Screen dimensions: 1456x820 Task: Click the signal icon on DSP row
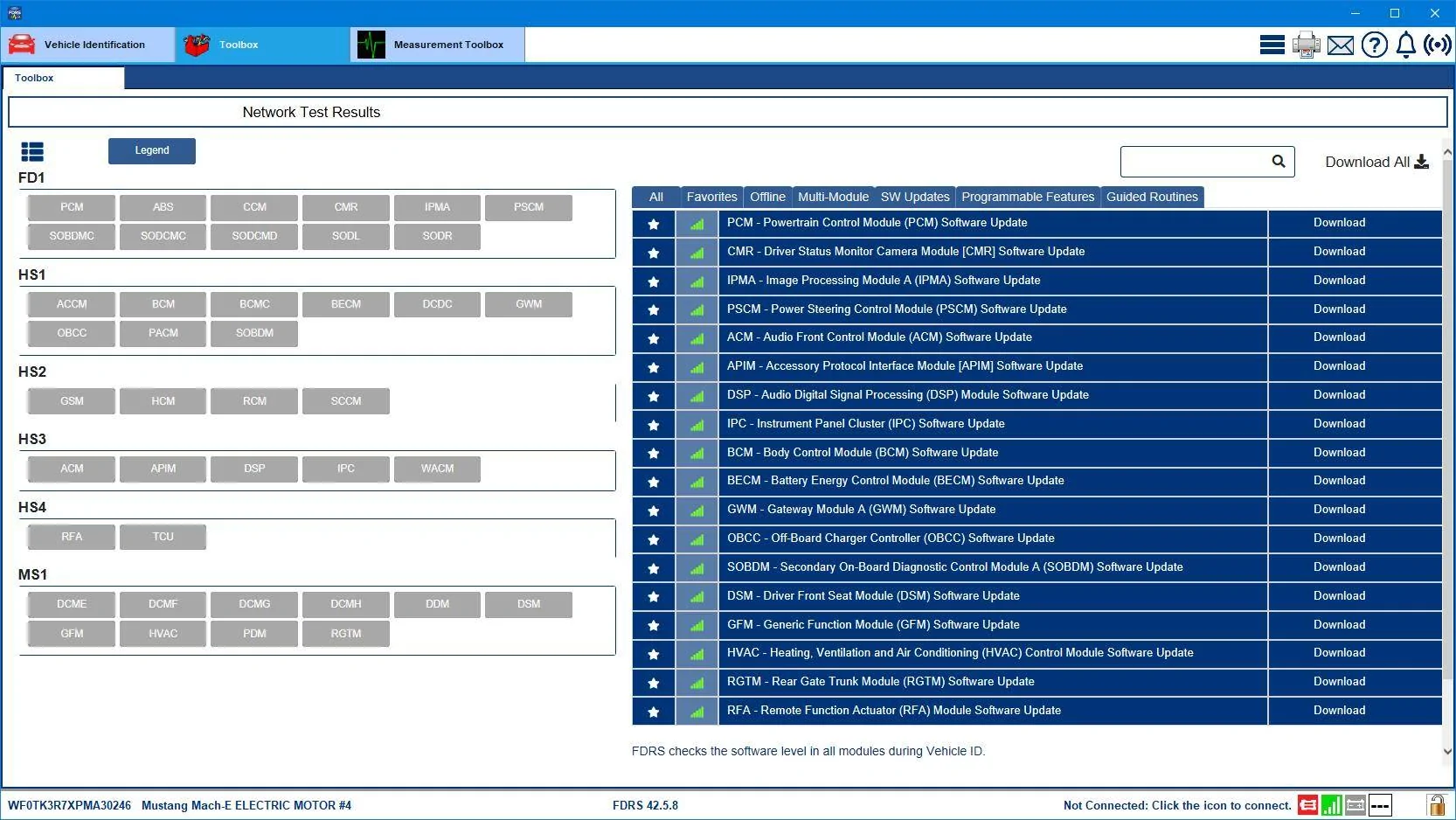pyautogui.click(x=697, y=396)
